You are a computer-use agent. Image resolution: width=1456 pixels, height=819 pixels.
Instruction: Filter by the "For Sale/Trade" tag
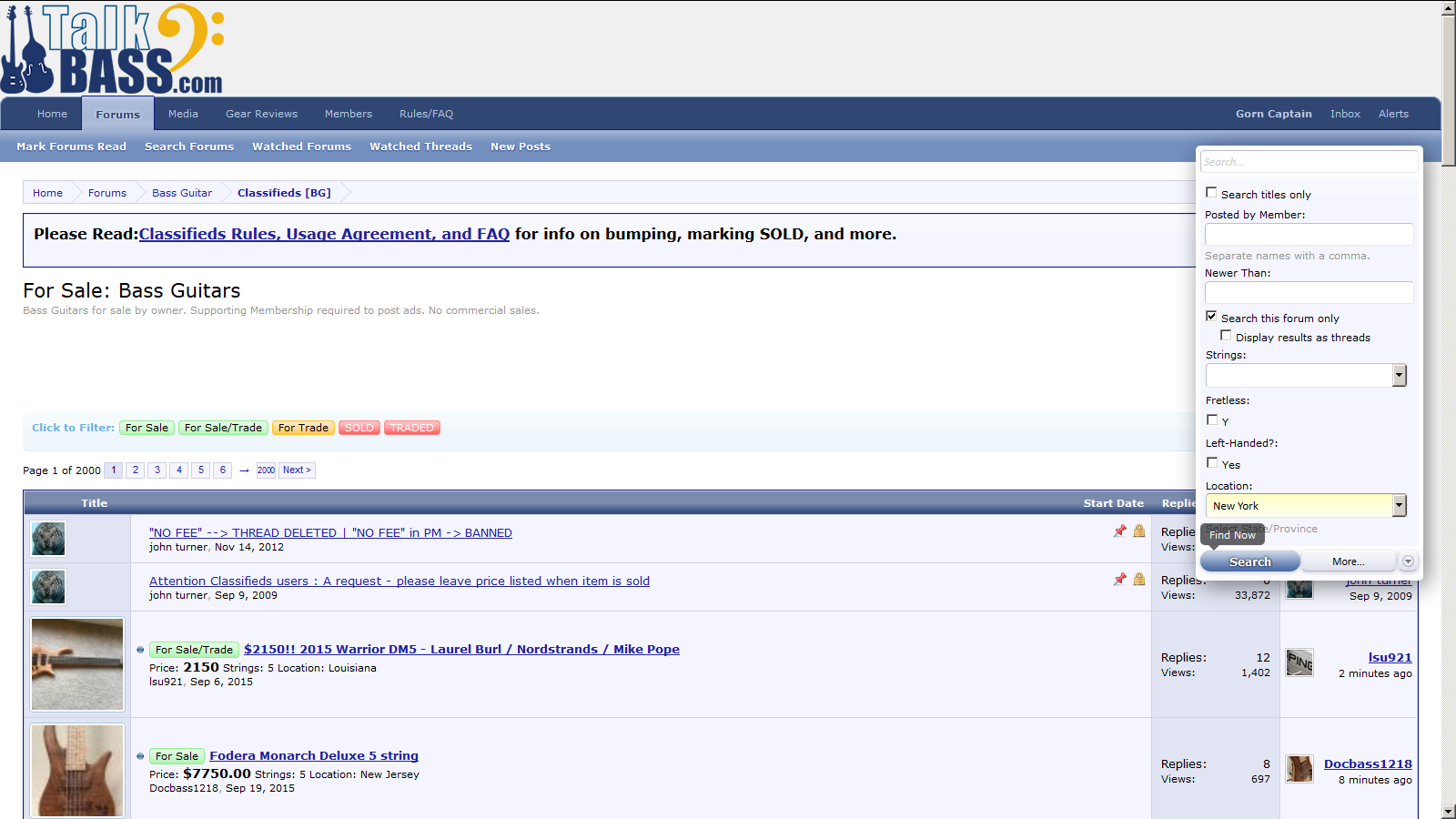223,428
